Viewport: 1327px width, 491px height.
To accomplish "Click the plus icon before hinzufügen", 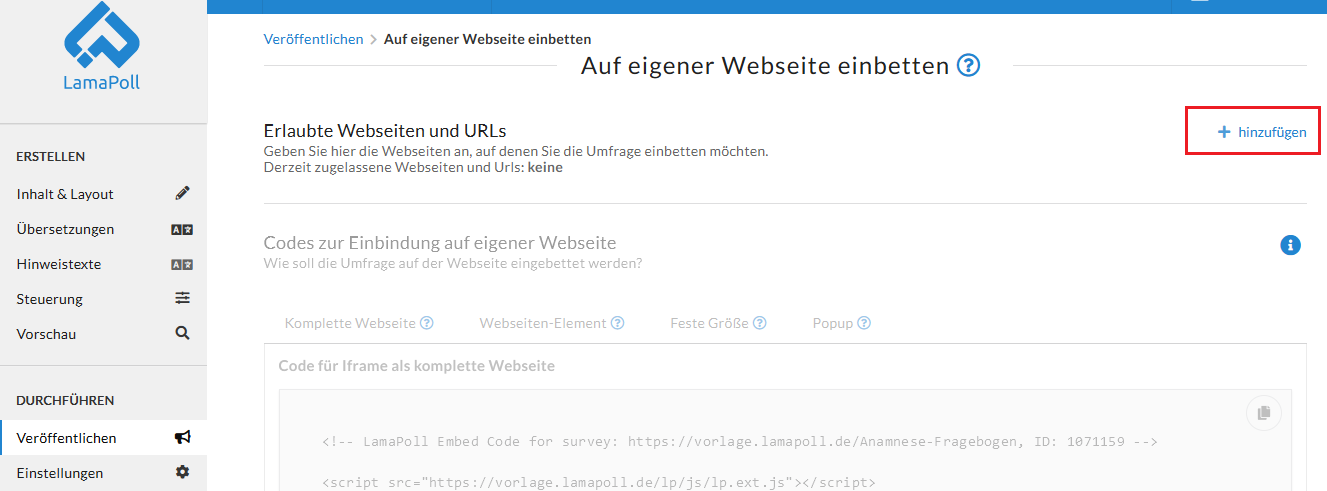I will point(1223,132).
